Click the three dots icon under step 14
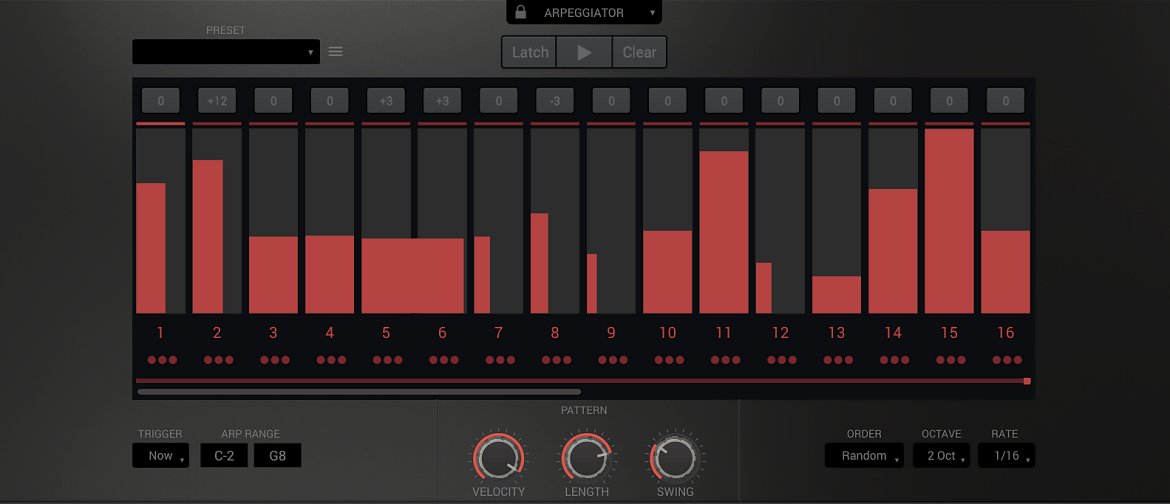 coord(895,360)
